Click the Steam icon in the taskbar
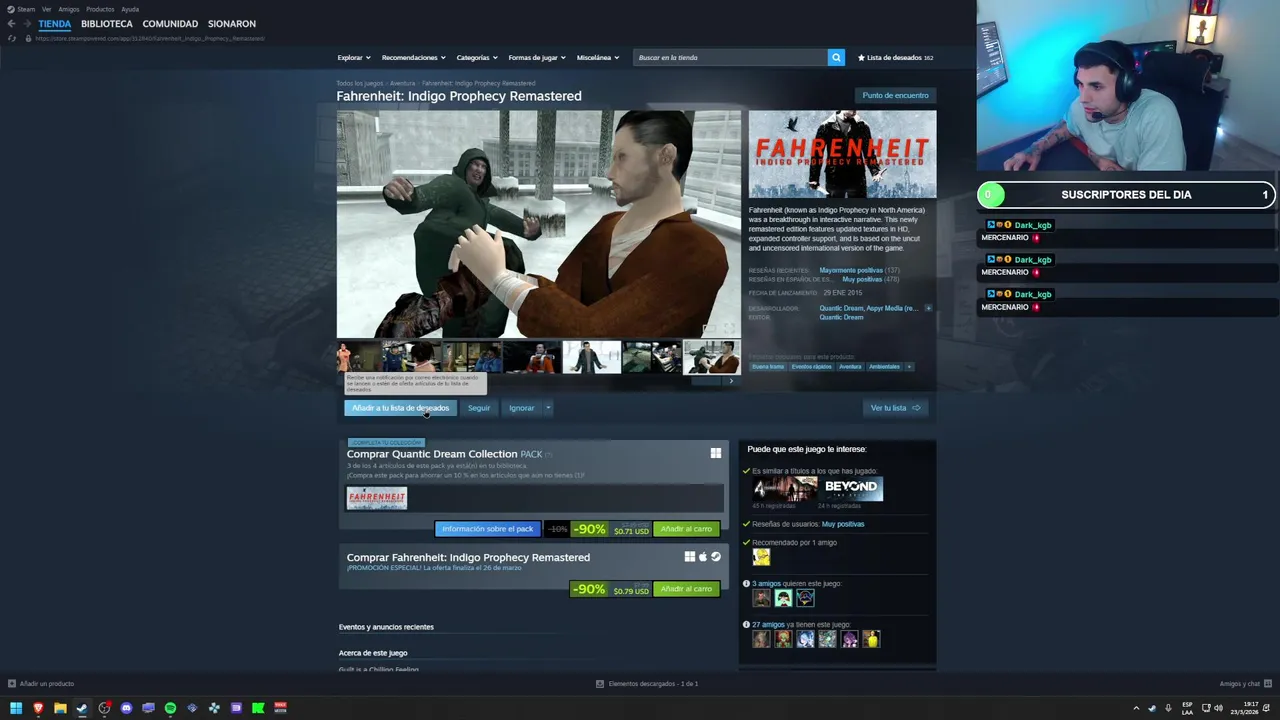Viewport: 1280px width, 720px height. [82, 708]
